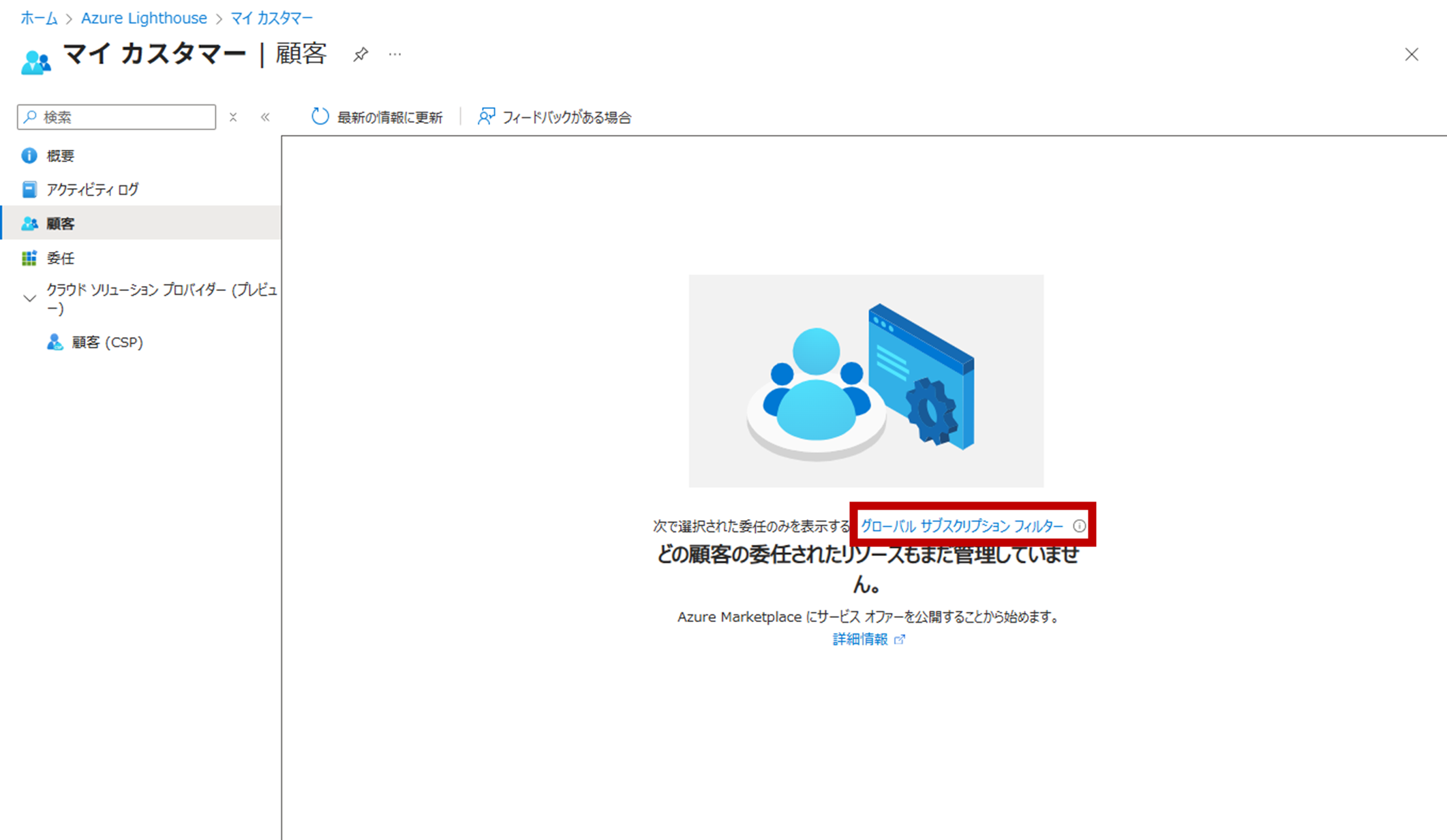
Task: Click the pin blade icon
Action: coord(361,55)
